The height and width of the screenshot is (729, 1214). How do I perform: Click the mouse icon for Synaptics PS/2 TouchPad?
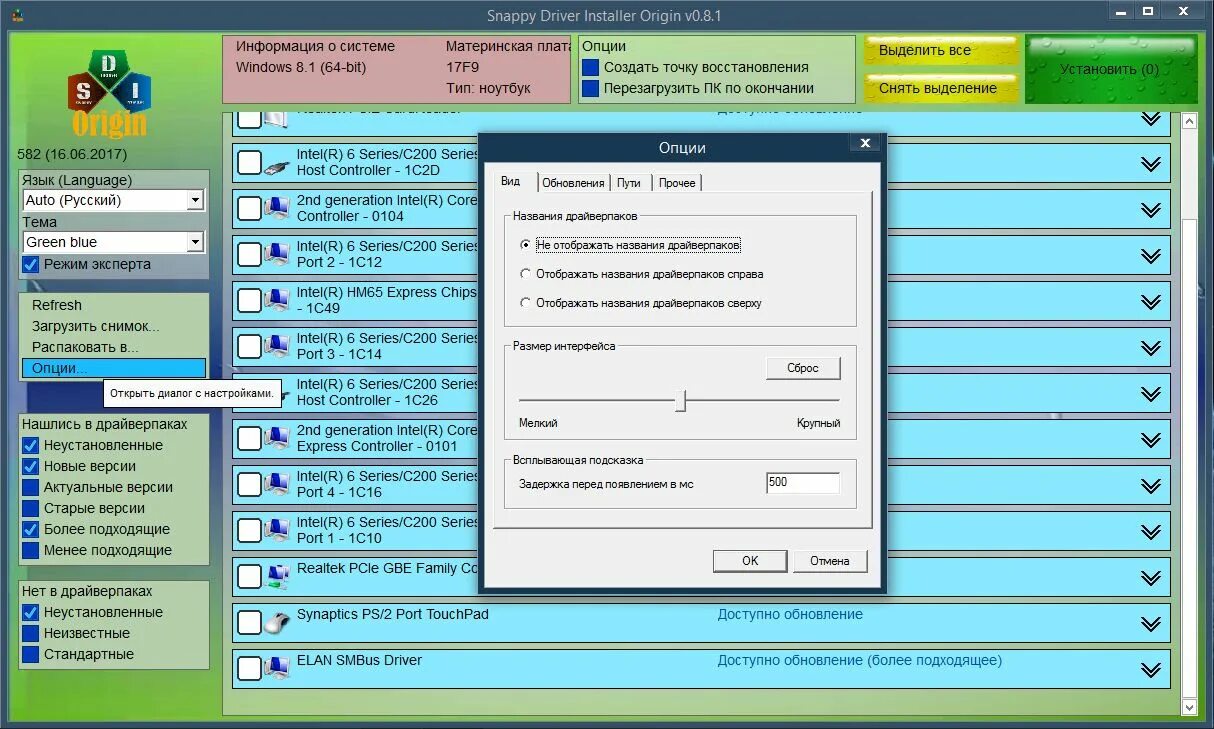pyautogui.click(x=277, y=623)
